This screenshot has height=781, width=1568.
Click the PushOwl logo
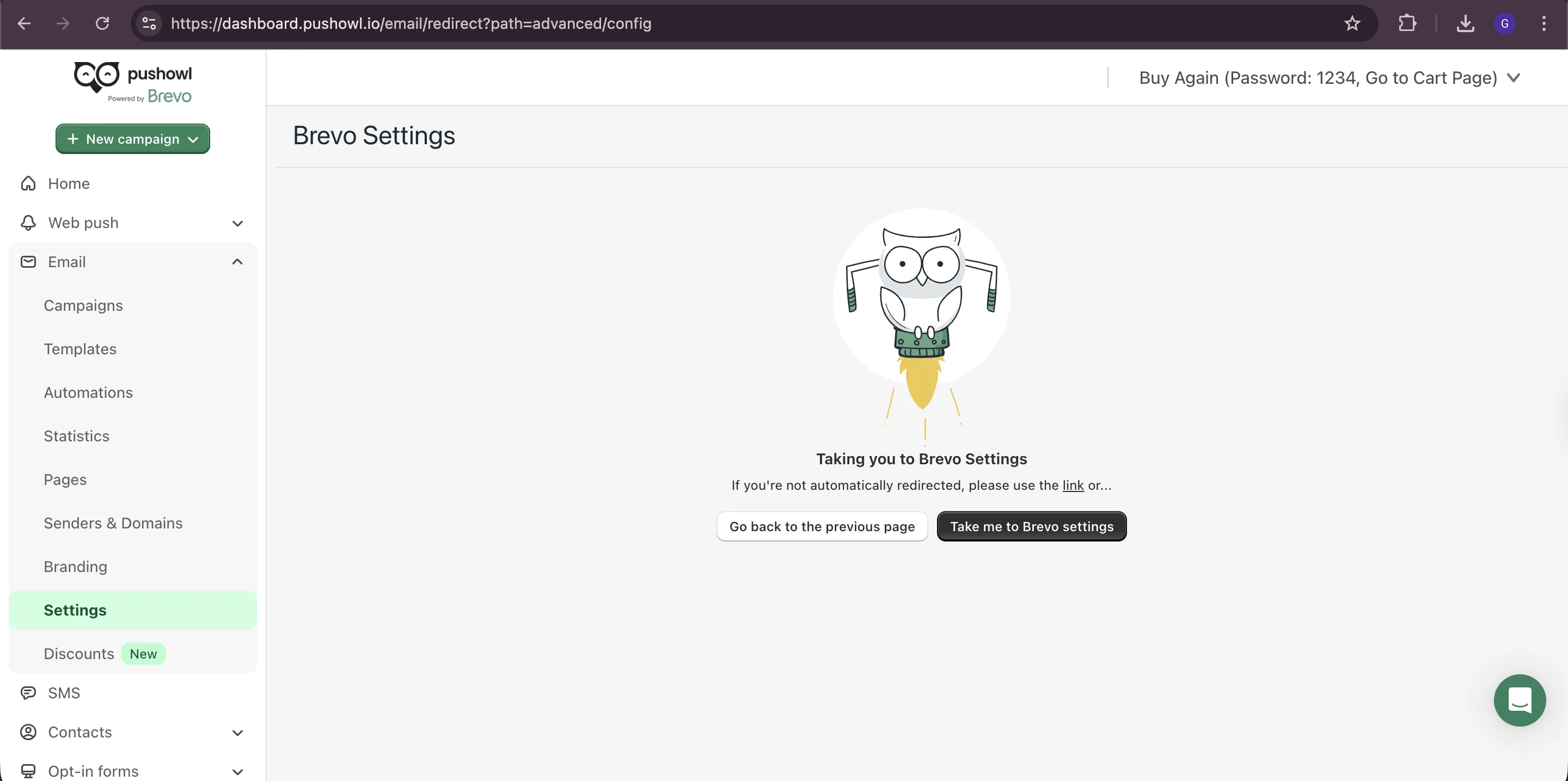point(133,83)
